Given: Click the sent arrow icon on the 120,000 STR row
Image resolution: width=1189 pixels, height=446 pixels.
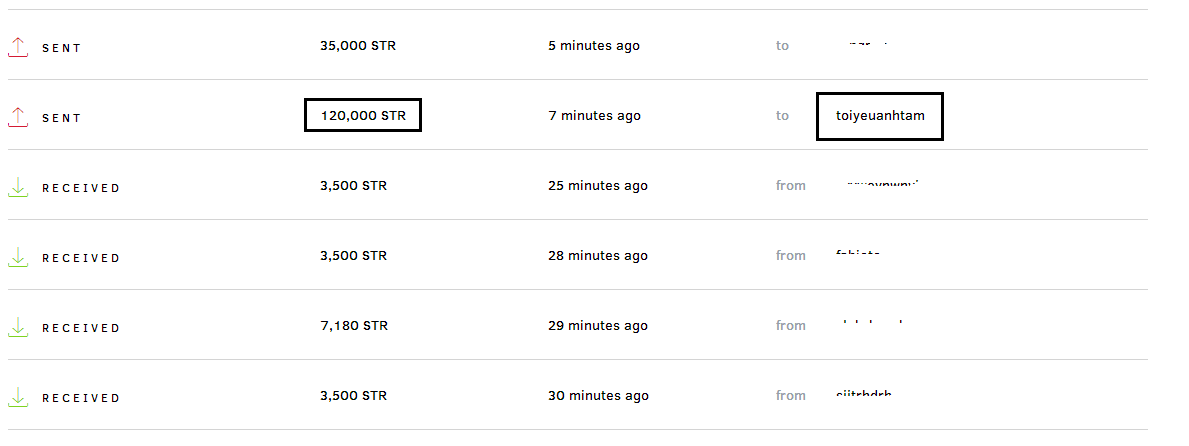Looking at the screenshot, I should [17, 116].
